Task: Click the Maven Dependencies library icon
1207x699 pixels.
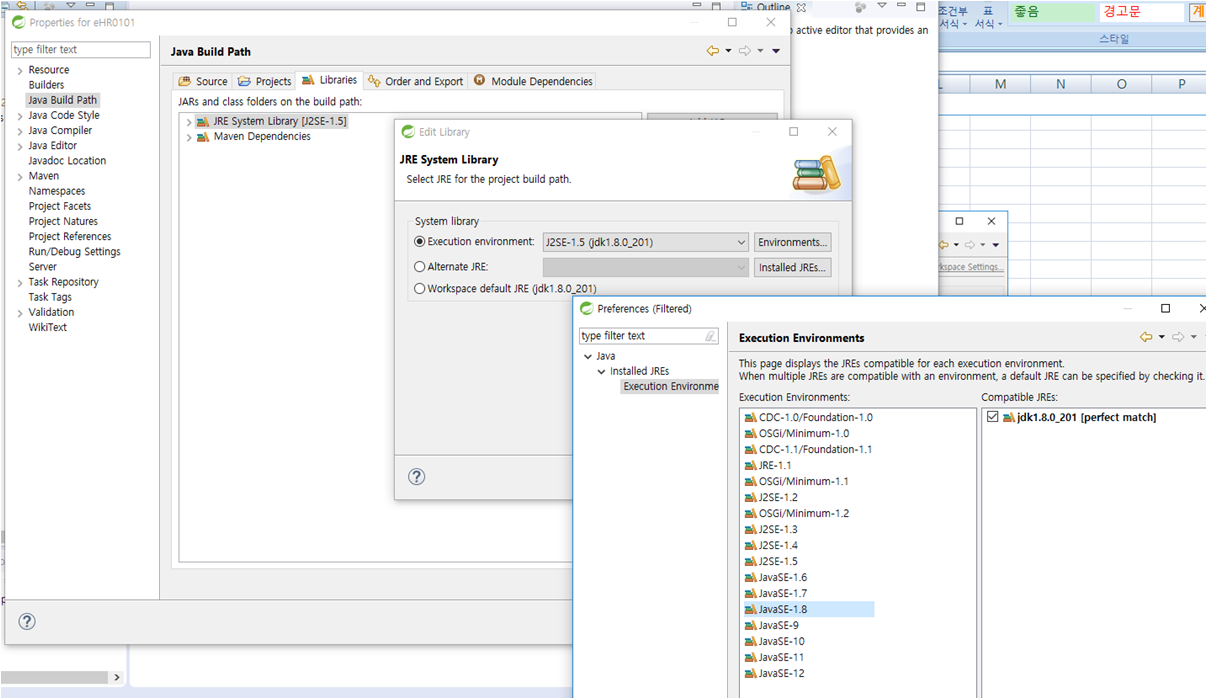Action: (204, 137)
